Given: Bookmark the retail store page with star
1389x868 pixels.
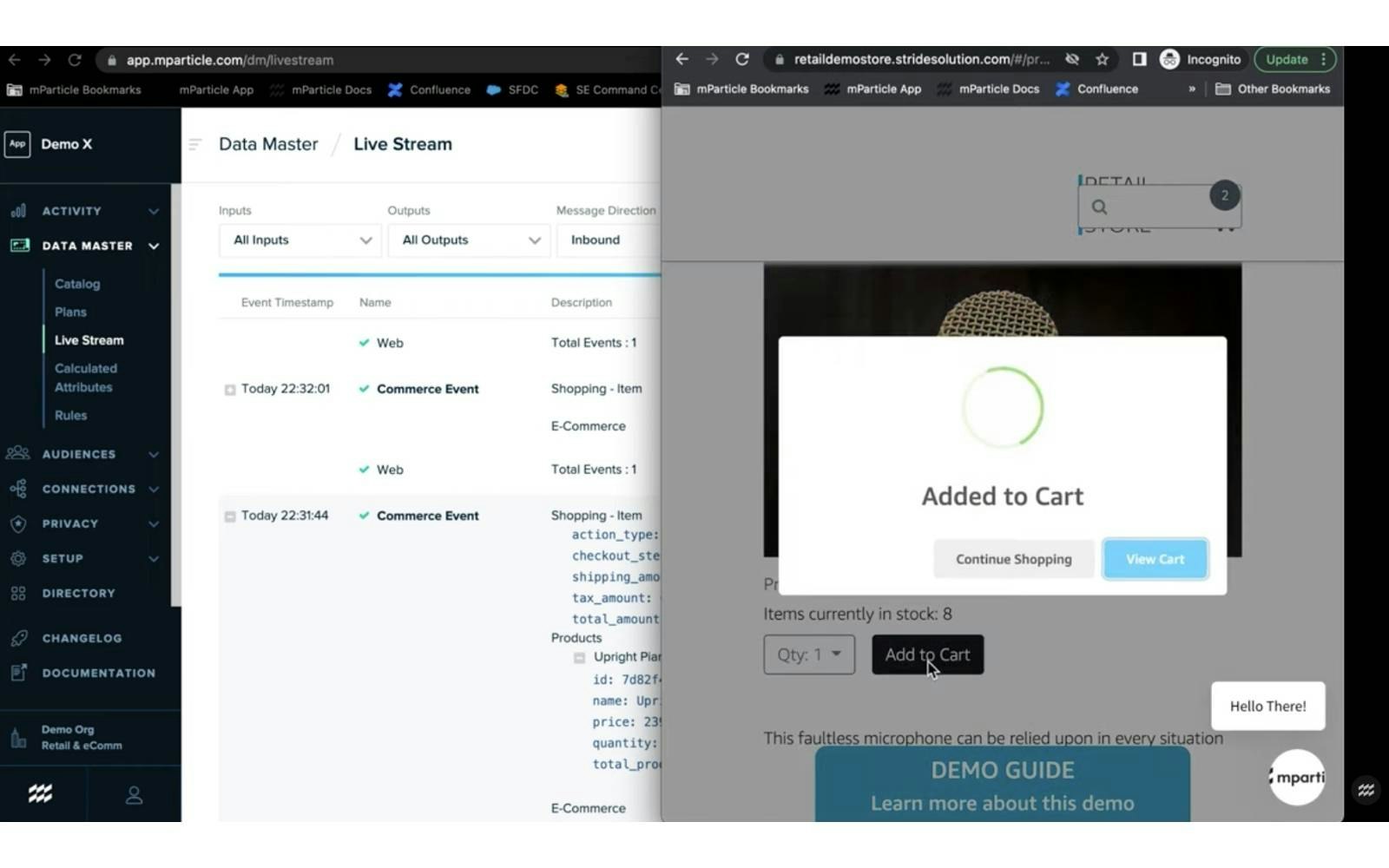Looking at the screenshot, I should pyautogui.click(x=1102, y=59).
